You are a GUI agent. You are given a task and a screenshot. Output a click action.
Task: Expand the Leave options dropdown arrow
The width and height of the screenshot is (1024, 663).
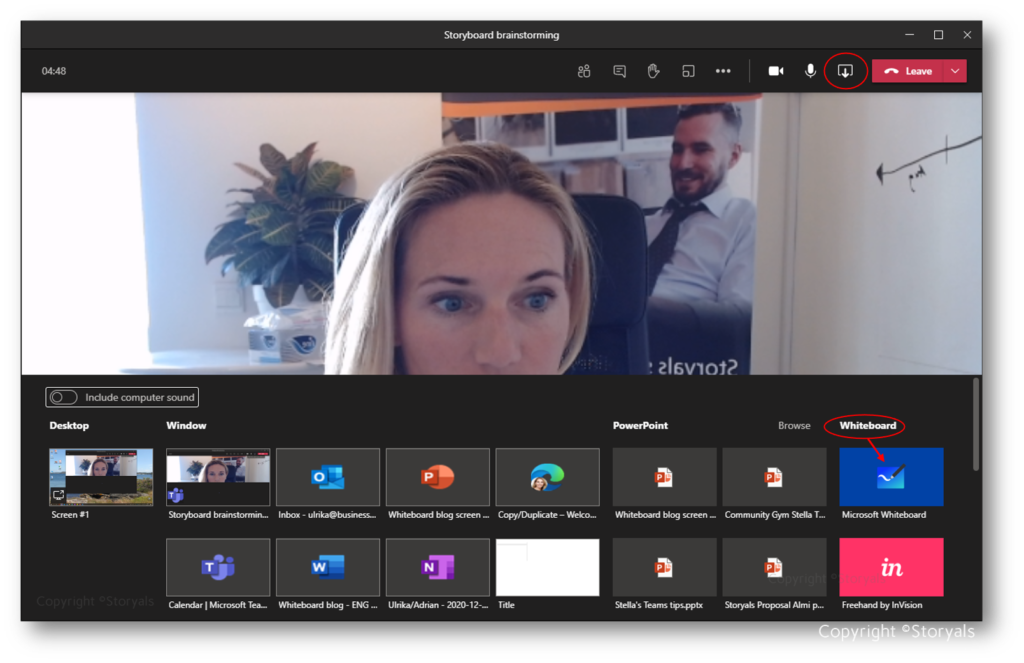[x=955, y=71]
